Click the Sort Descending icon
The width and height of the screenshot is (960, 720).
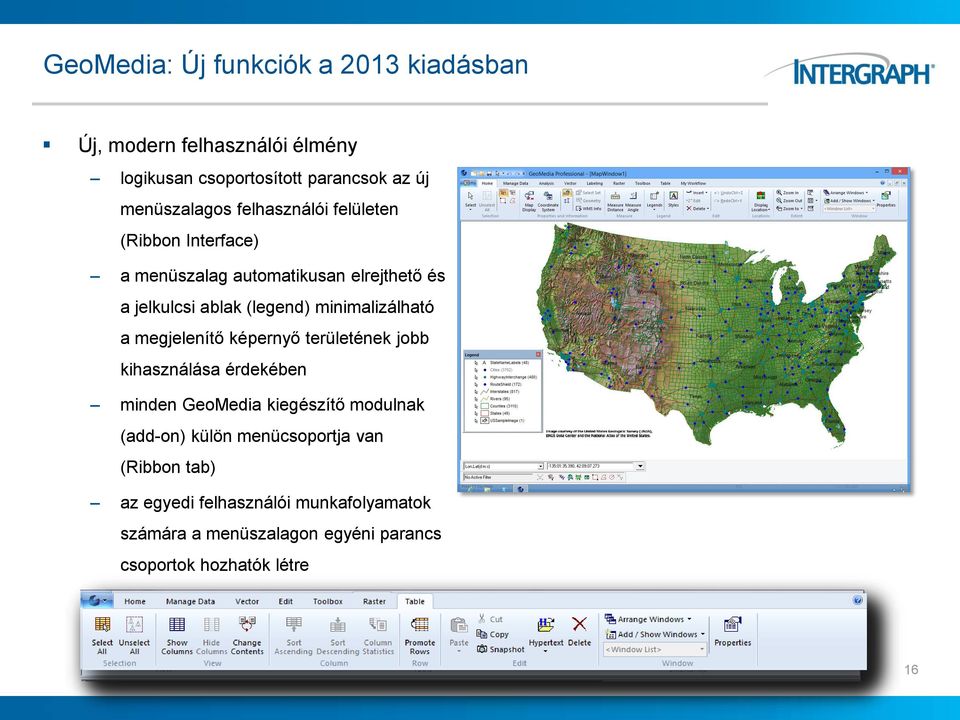(x=337, y=624)
